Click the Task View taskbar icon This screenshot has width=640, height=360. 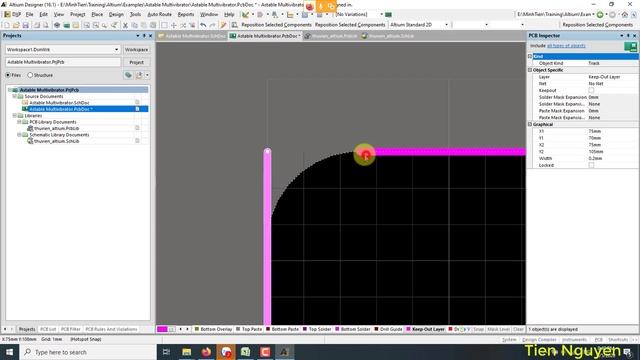pyautogui.click(x=167, y=352)
